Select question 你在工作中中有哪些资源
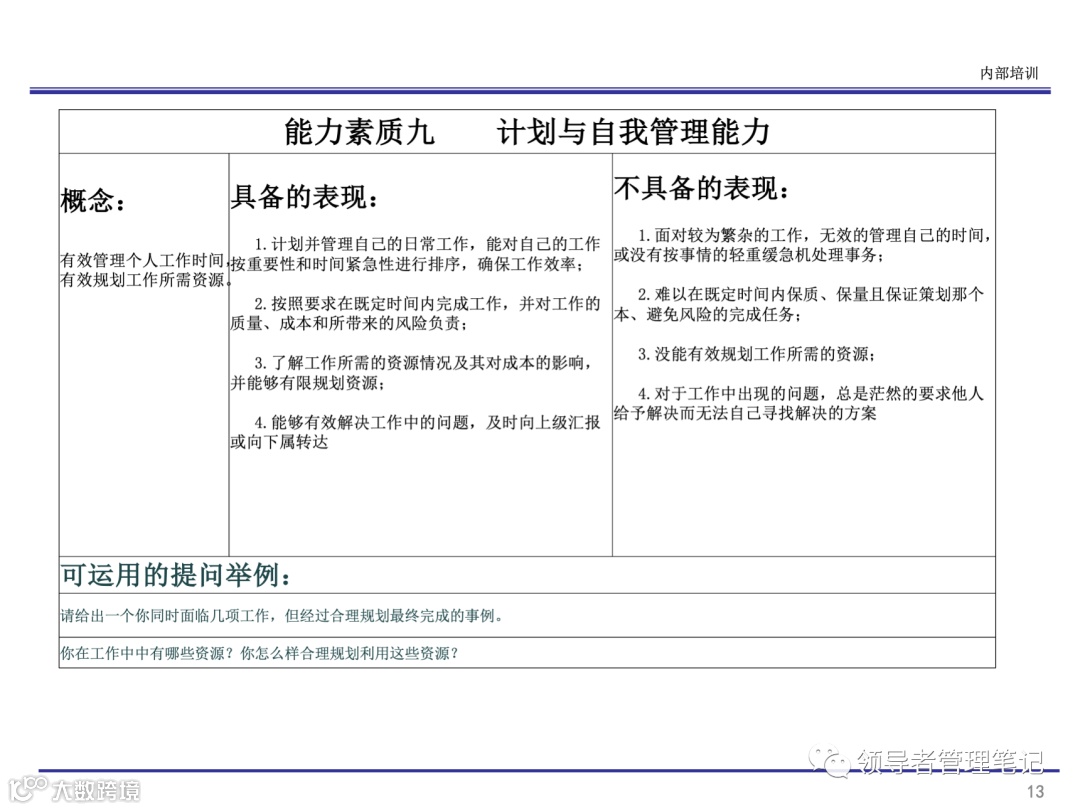The image size is (1080, 810). click(259, 653)
